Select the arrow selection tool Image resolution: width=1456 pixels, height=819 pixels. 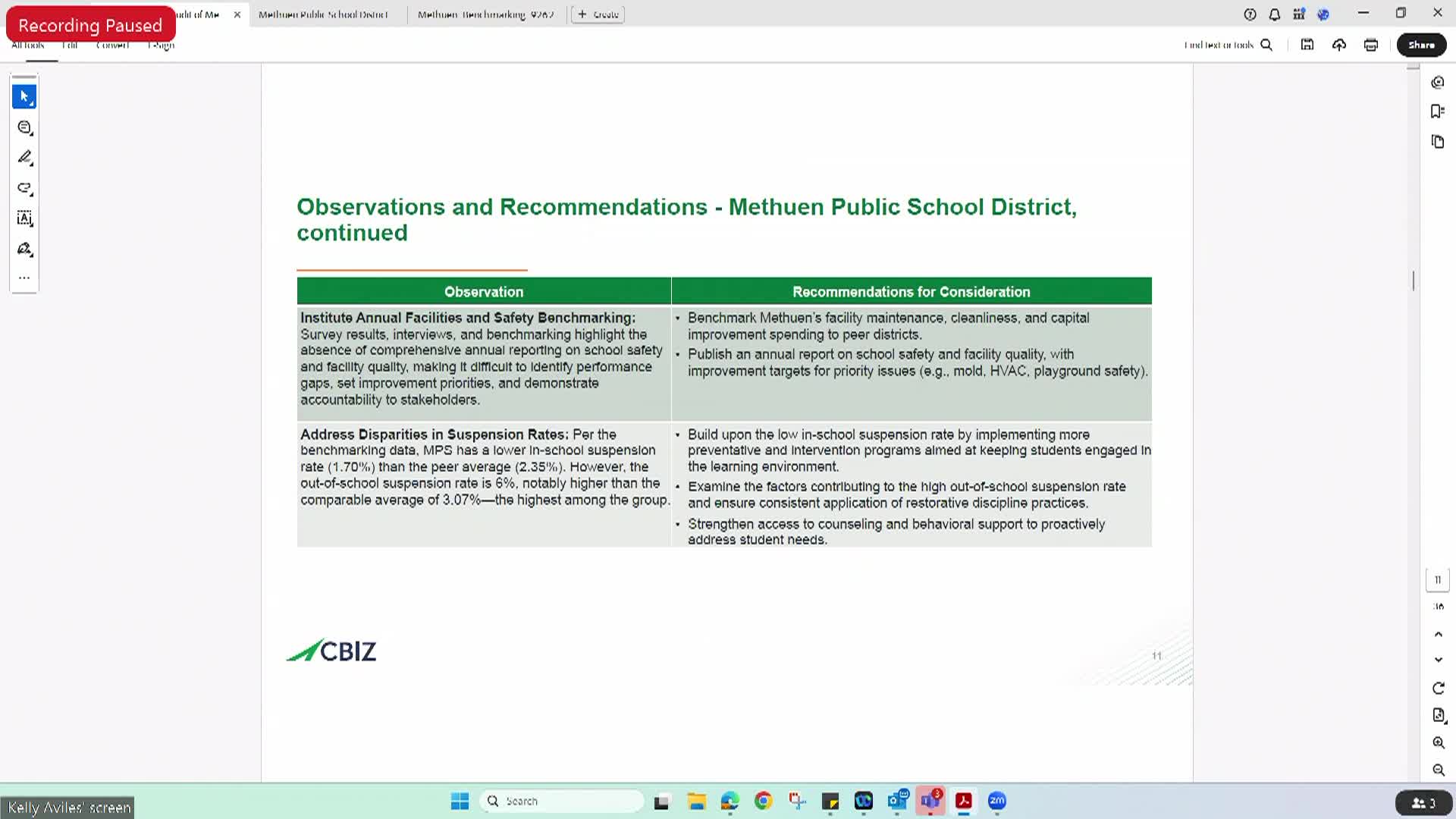[x=24, y=97]
